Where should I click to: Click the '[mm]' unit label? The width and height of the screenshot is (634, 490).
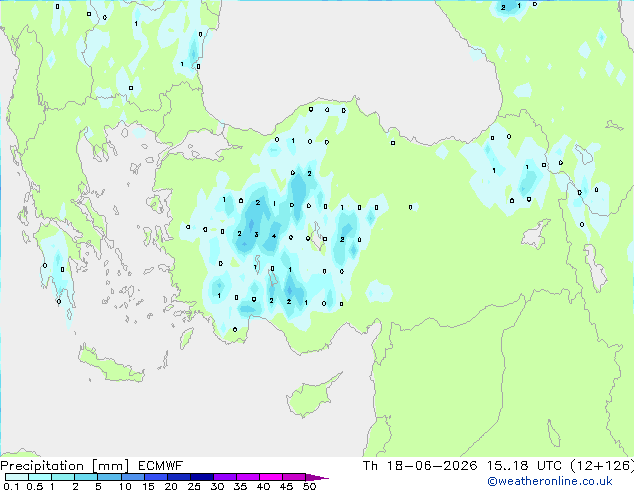[110, 466]
